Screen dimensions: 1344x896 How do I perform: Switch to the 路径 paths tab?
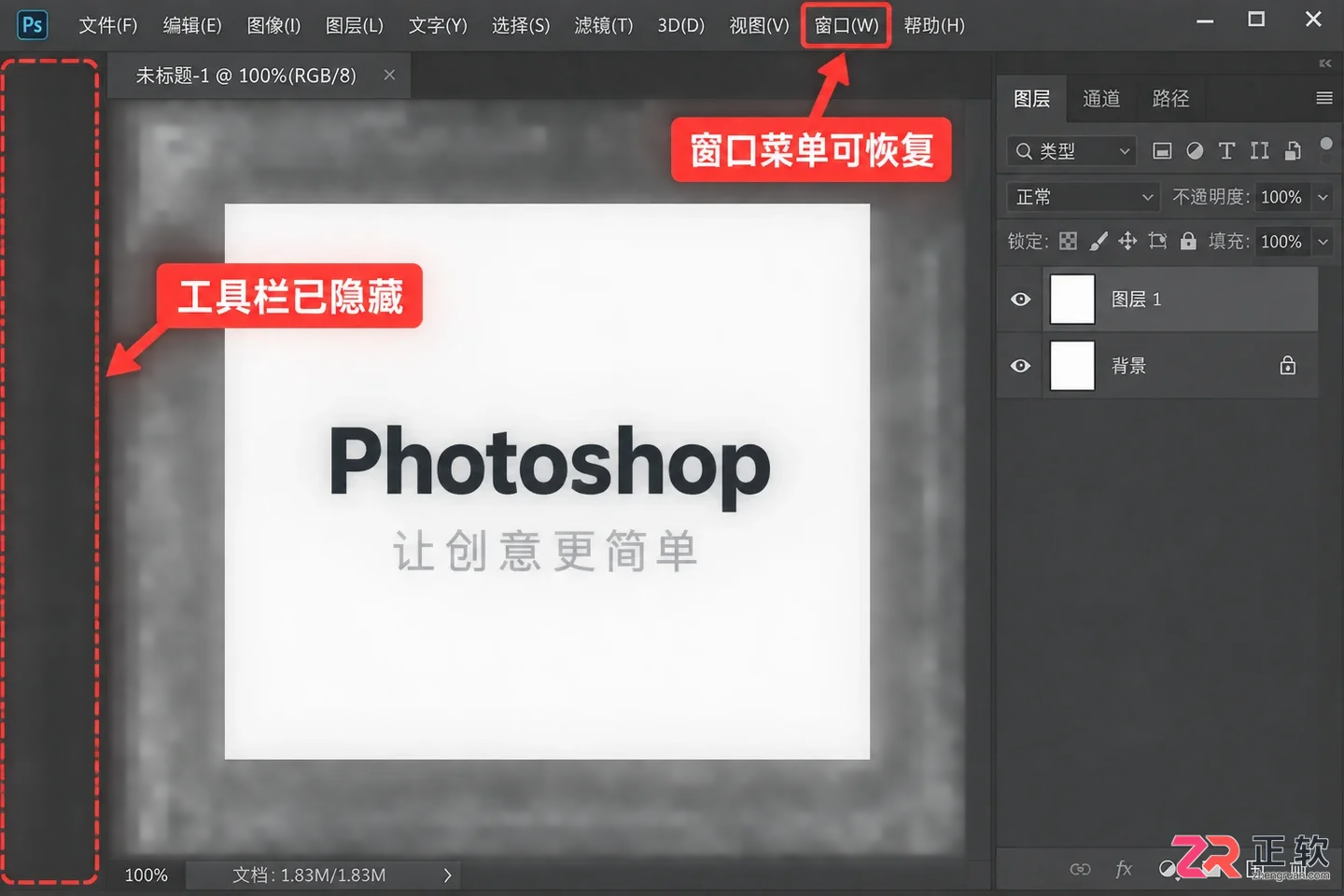pos(1170,99)
